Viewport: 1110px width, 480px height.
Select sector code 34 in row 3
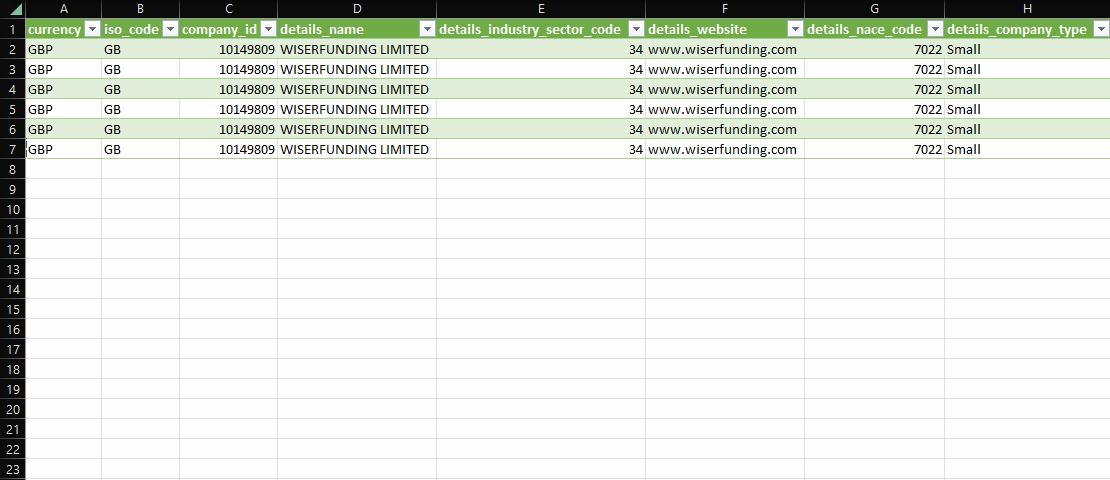coord(541,69)
